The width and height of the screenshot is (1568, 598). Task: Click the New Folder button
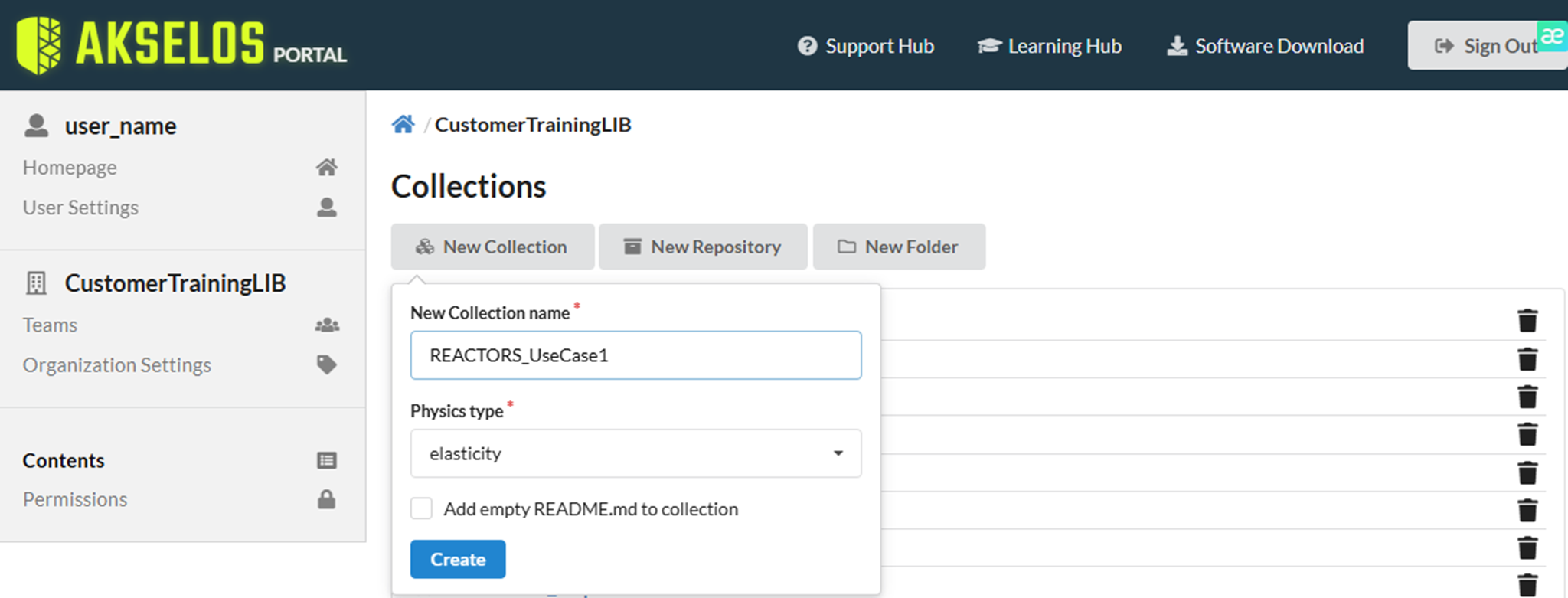coord(899,247)
